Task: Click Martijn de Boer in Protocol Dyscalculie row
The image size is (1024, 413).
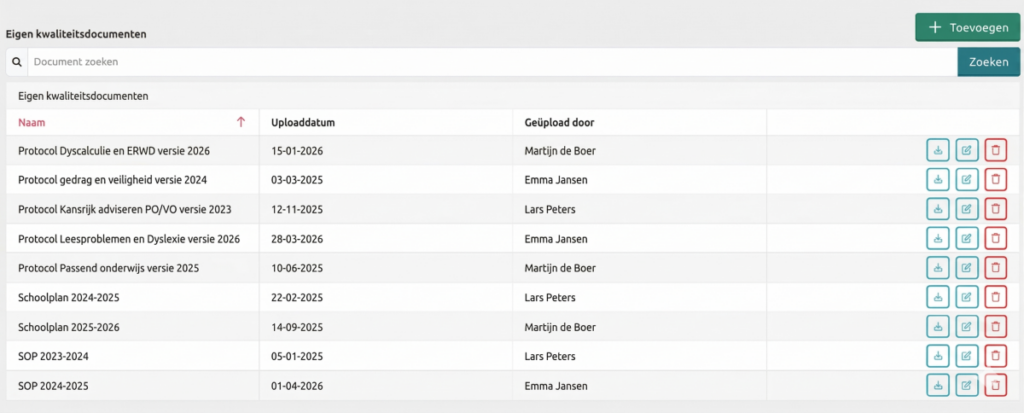Action: 560,150
